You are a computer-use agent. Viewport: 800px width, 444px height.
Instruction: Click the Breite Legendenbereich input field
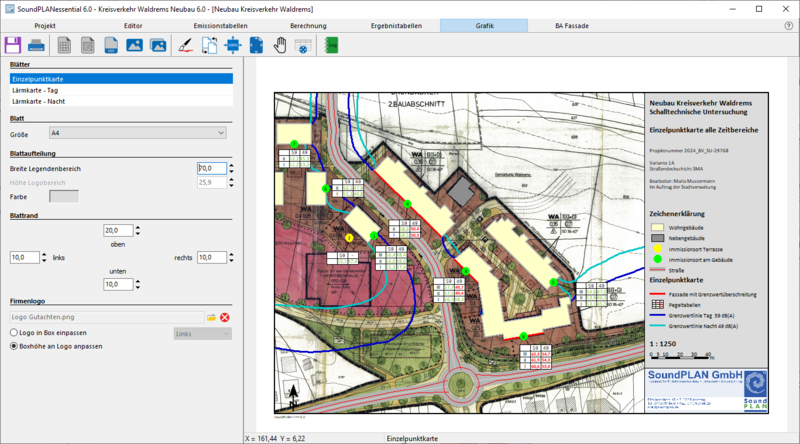[212, 168]
